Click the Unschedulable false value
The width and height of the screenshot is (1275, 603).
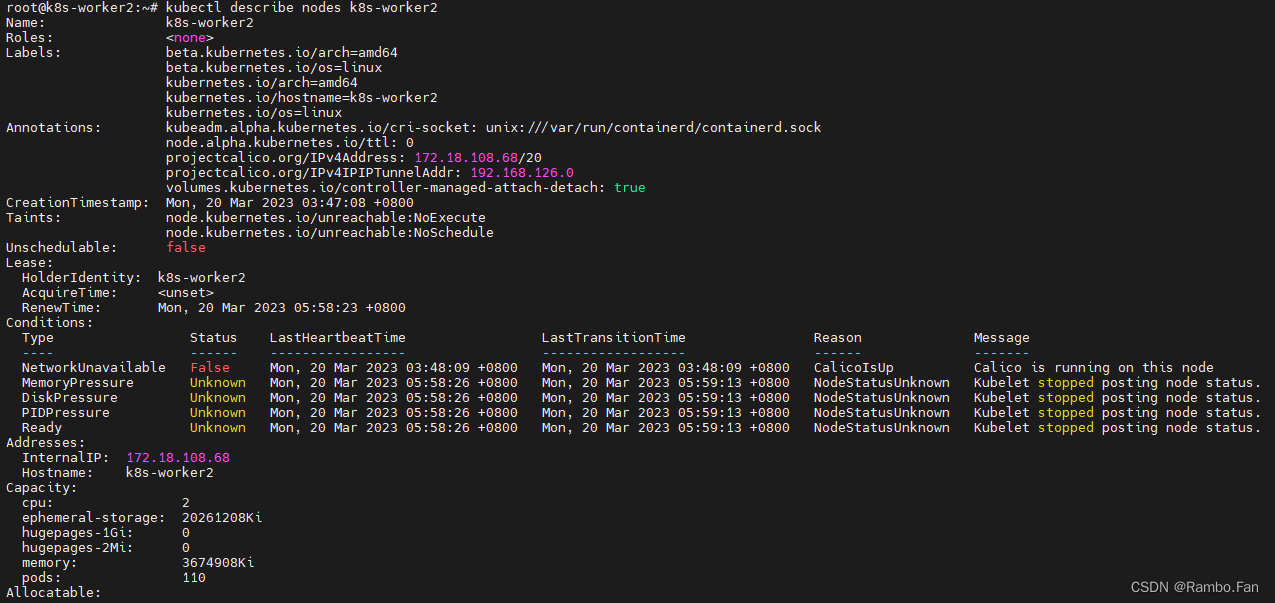click(186, 247)
